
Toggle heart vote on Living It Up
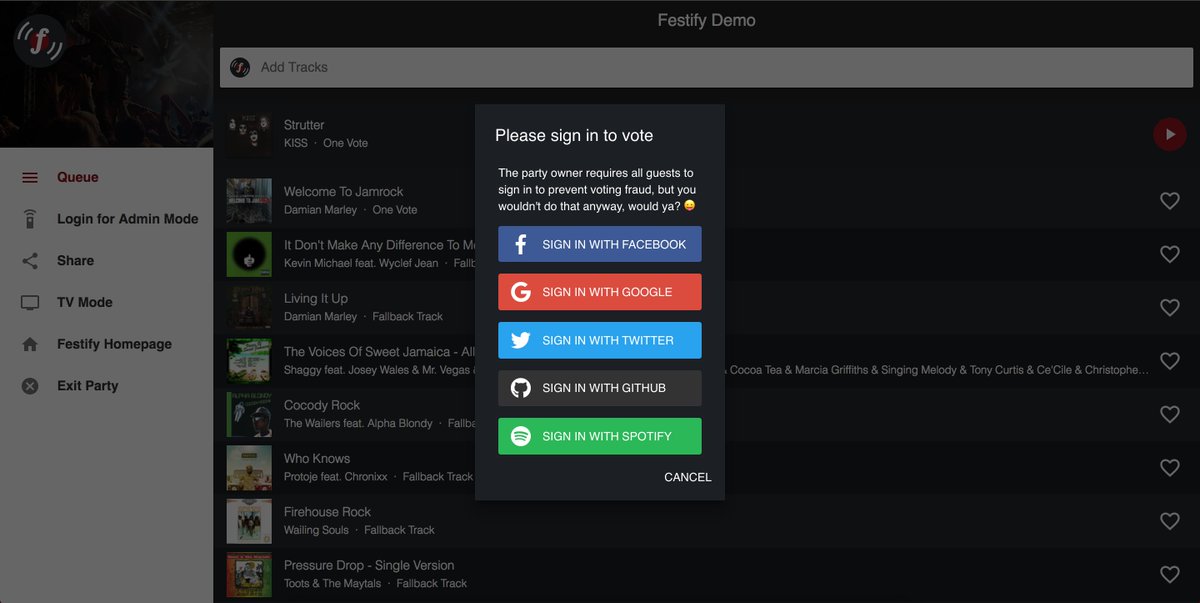tap(1170, 307)
